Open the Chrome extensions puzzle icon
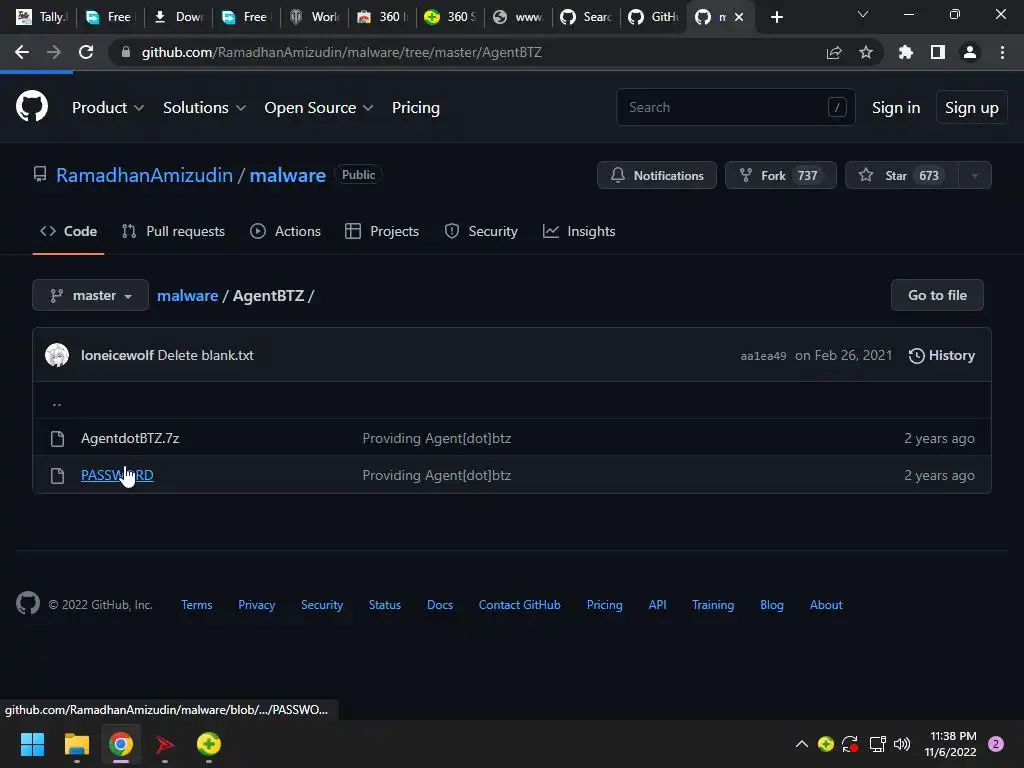The image size is (1024, 768). click(906, 52)
